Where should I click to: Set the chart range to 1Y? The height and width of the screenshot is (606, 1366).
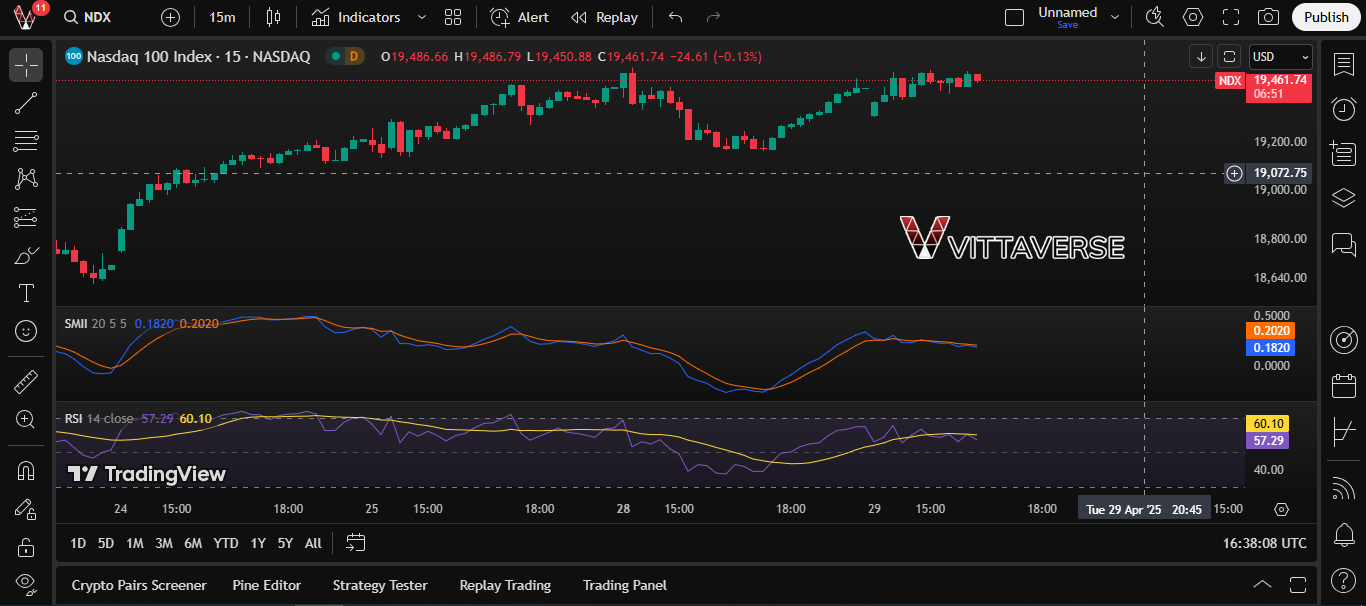258,543
